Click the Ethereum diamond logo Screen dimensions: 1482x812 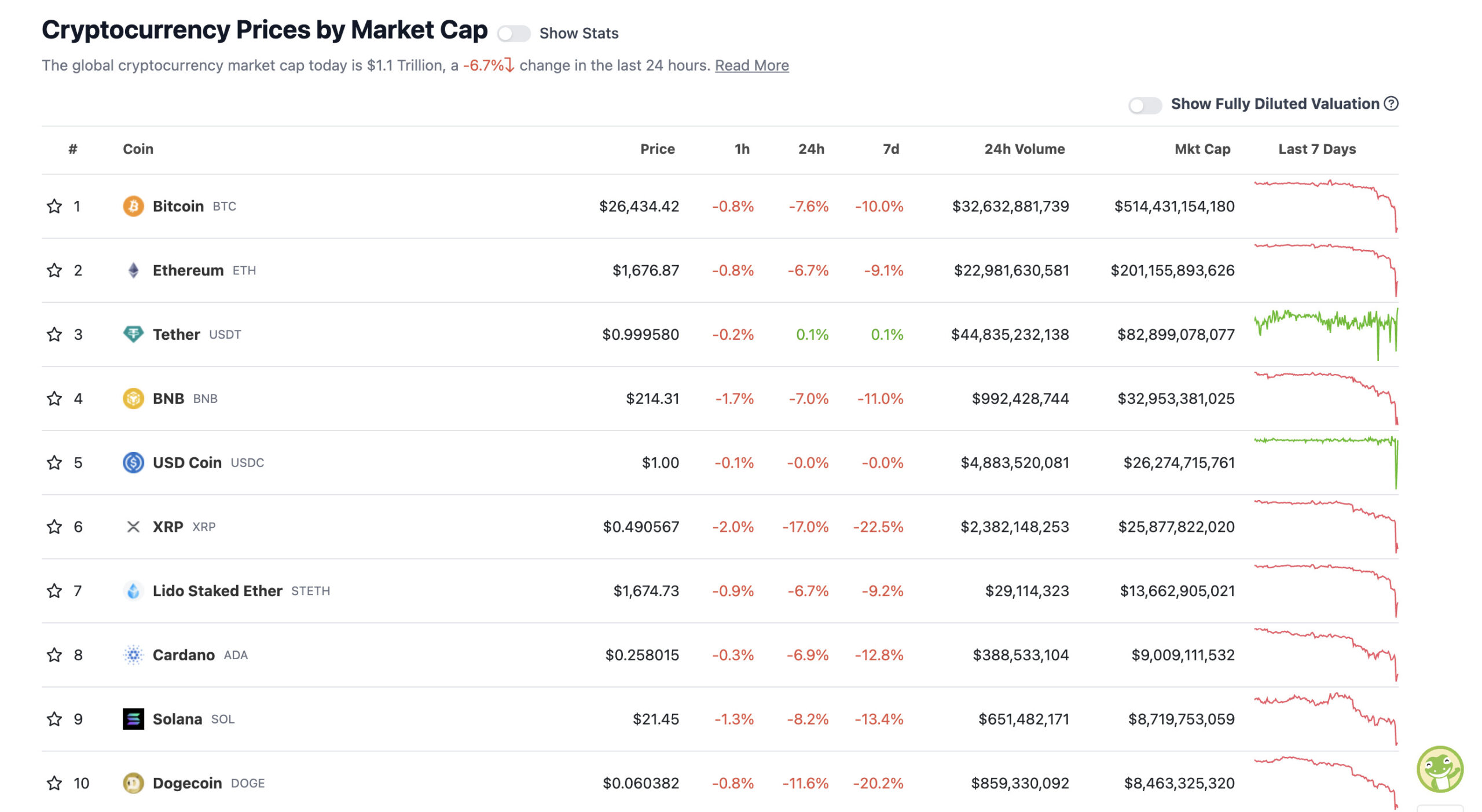click(x=133, y=270)
